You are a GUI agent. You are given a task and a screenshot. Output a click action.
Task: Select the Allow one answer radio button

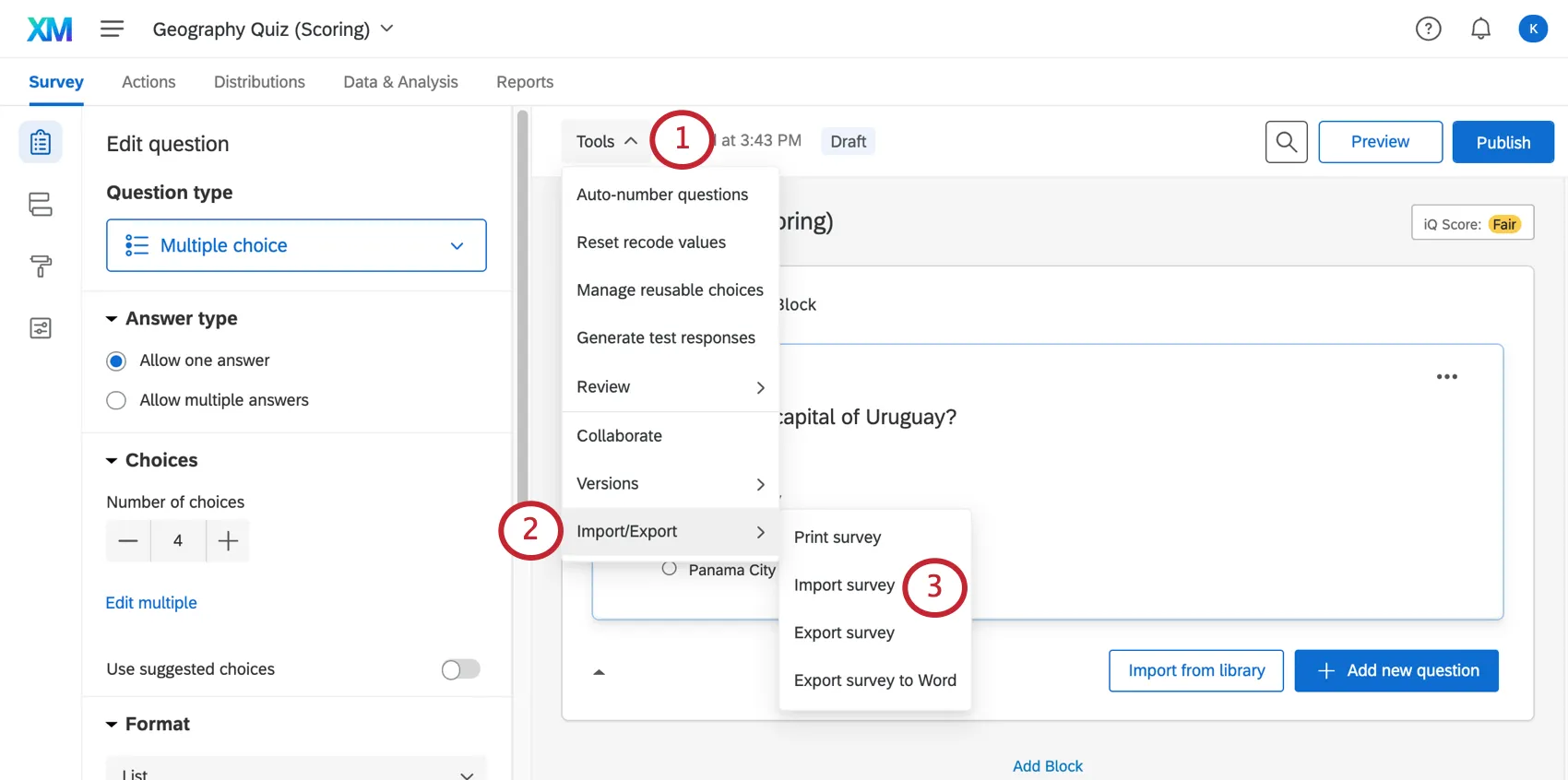(116, 360)
